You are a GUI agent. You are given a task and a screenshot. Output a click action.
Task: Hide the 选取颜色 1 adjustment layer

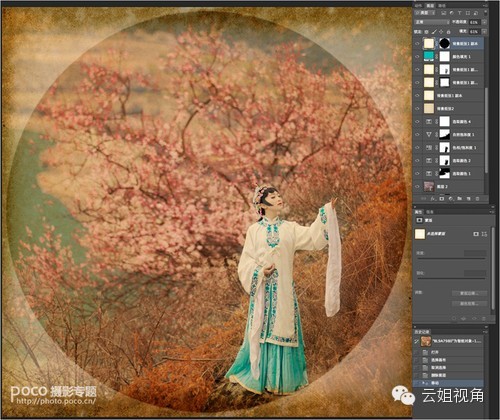coord(417,174)
